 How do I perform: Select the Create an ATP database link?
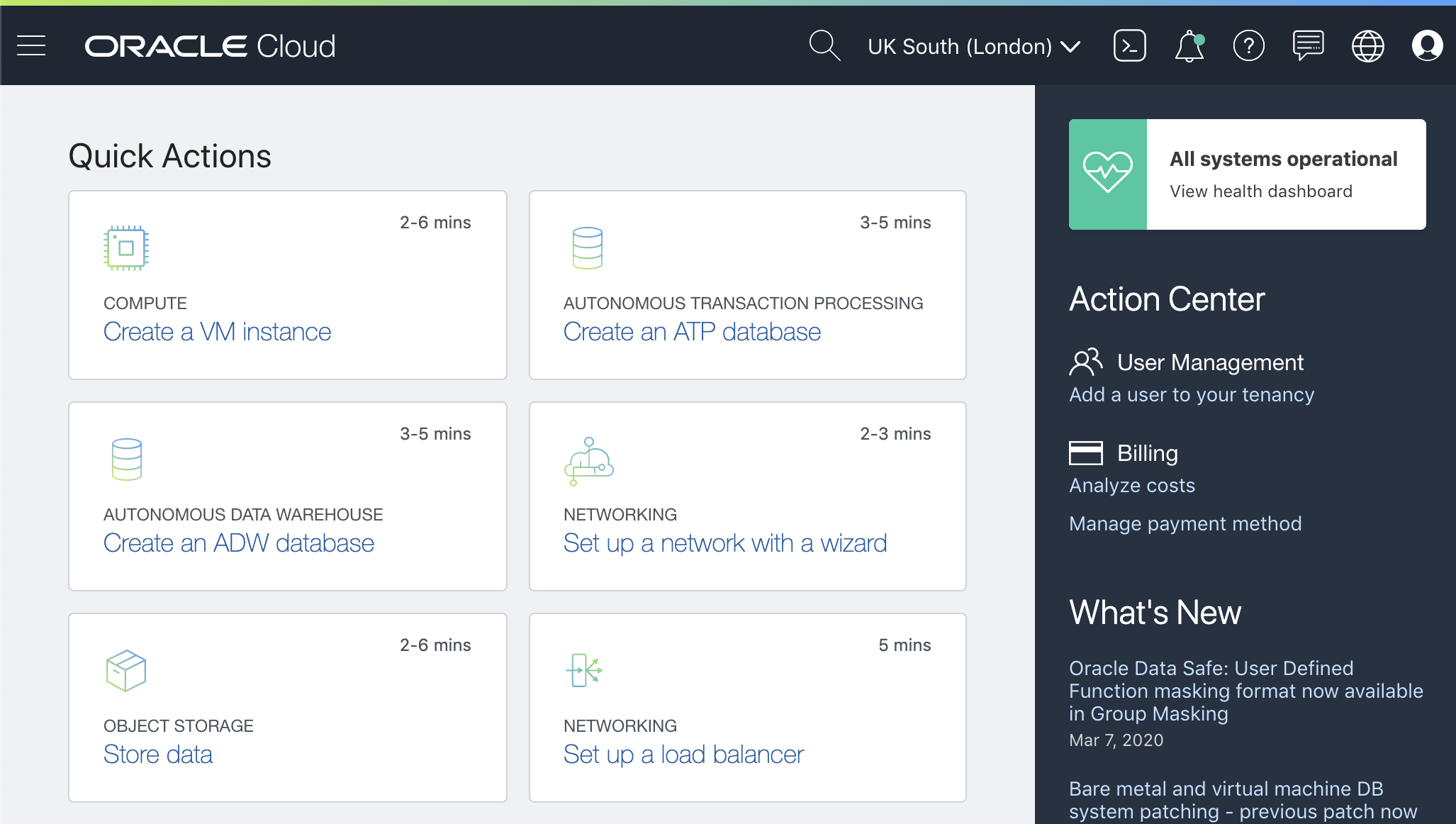coord(692,332)
